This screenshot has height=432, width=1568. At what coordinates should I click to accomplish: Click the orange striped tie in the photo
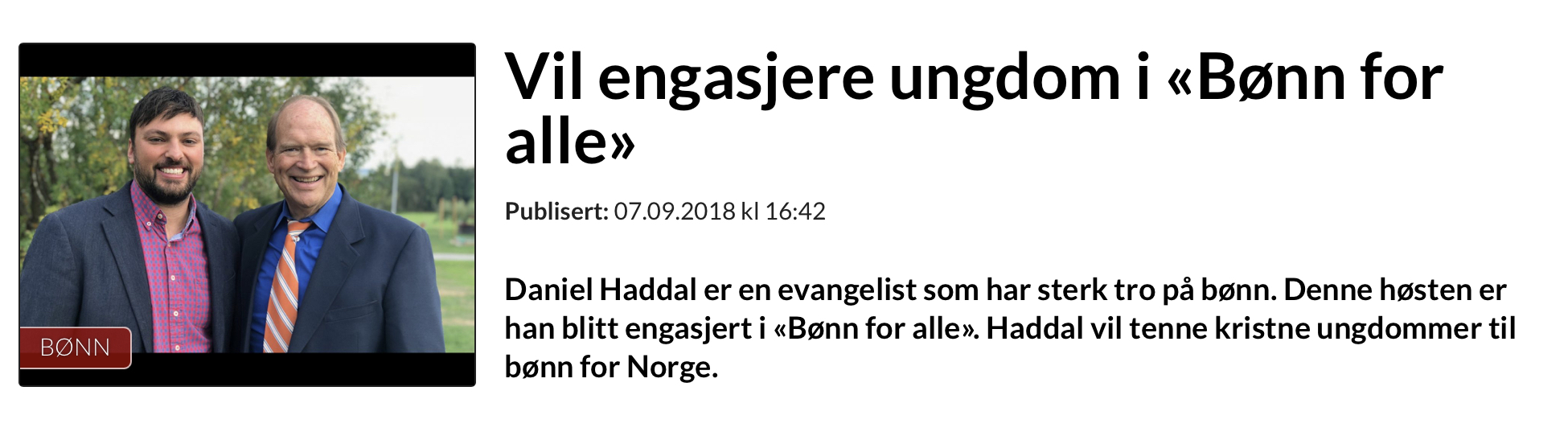[x=286, y=286]
